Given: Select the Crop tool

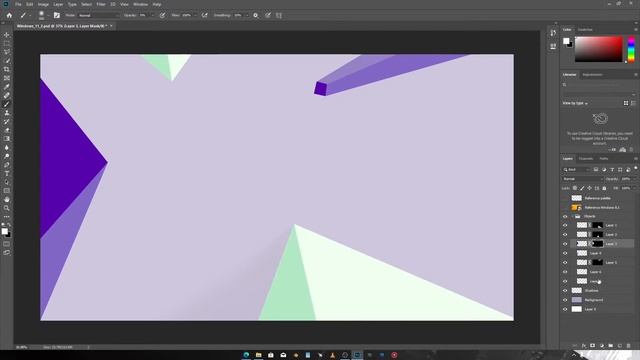Looking at the screenshot, I should click(7, 69).
